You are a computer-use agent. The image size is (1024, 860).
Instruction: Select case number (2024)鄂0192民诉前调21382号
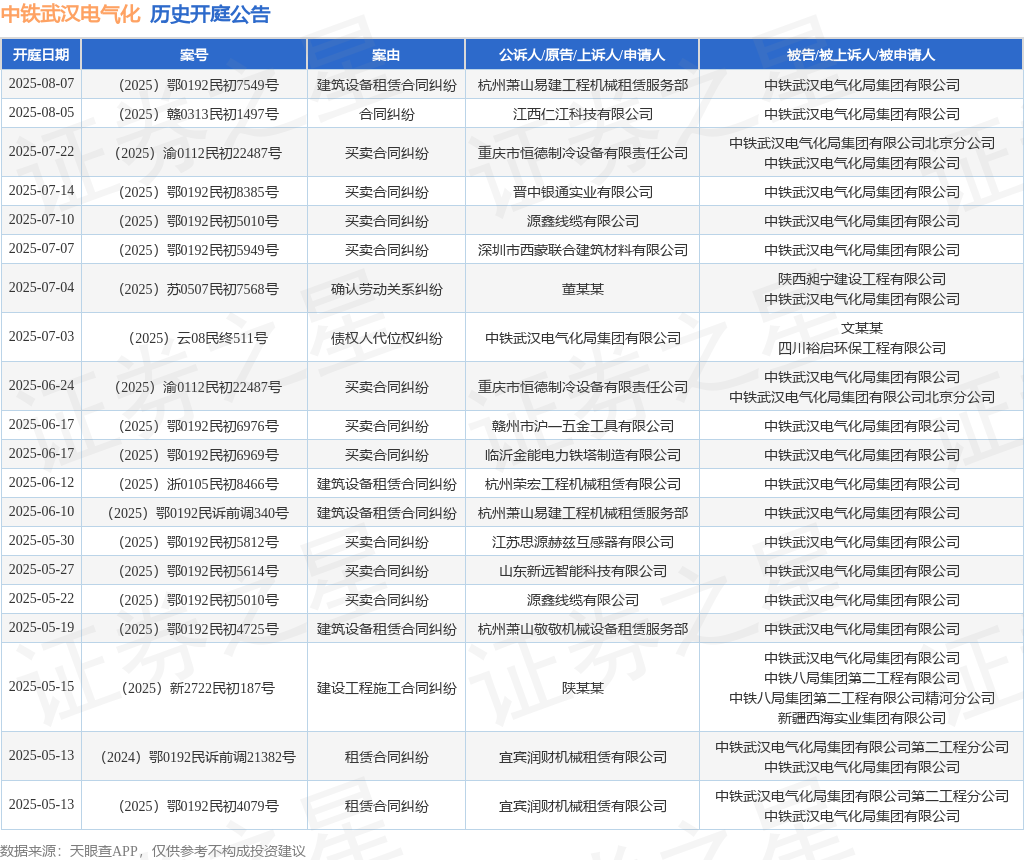pyautogui.click(x=199, y=757)
